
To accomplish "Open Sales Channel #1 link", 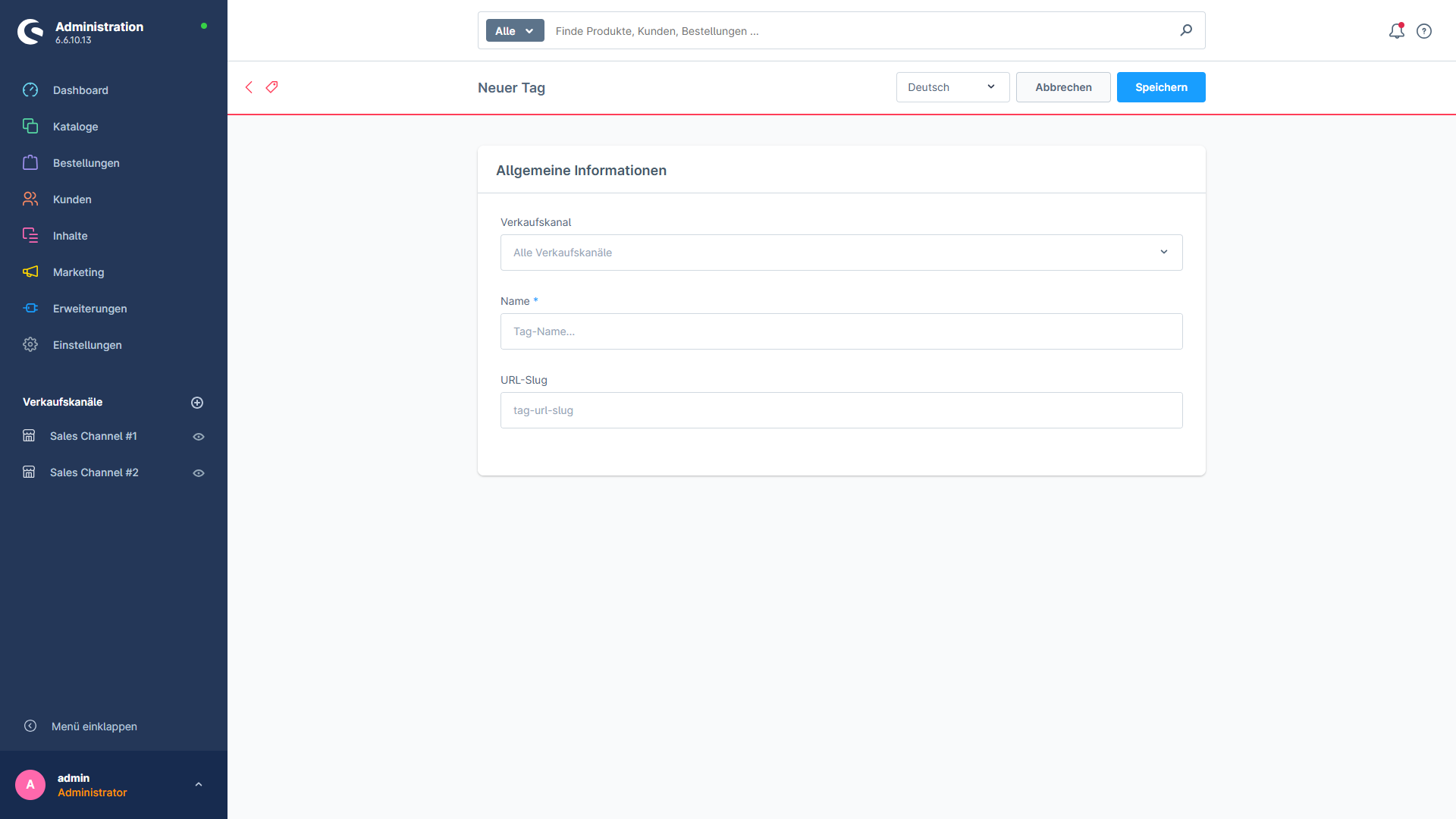I will 93,436.
